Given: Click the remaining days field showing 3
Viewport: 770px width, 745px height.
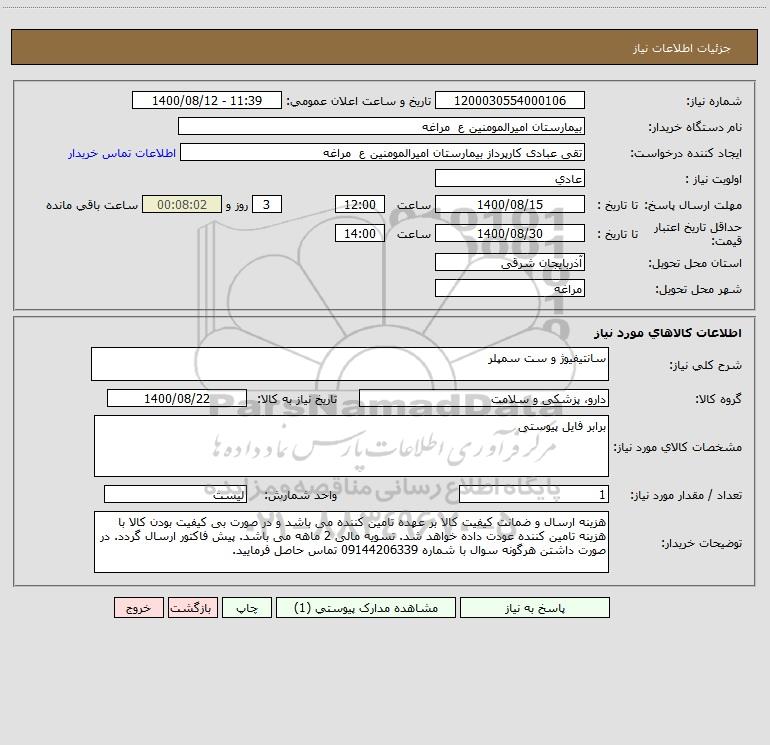Looking at the screenshot, I should point(267,204).
